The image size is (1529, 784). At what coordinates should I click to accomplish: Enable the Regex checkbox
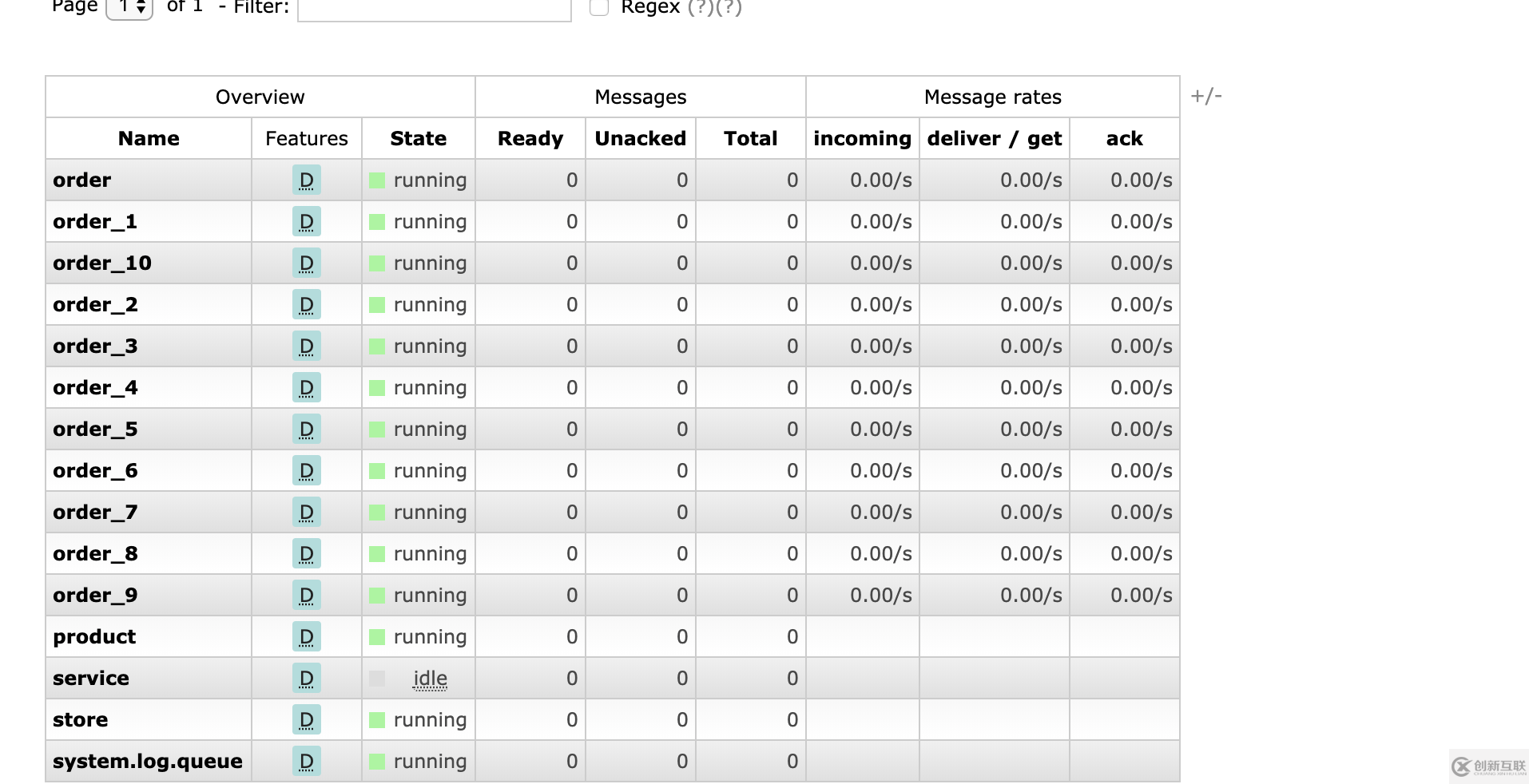[x=599, y=7]
